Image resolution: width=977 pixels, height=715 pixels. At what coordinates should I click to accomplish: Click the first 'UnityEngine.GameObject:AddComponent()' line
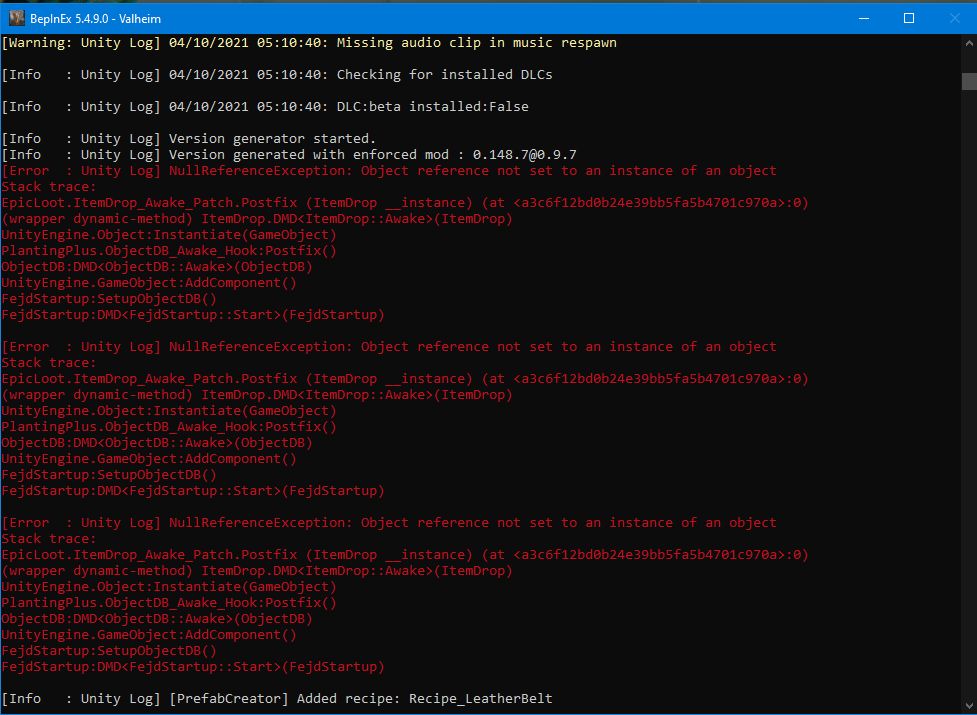point(149,283)
